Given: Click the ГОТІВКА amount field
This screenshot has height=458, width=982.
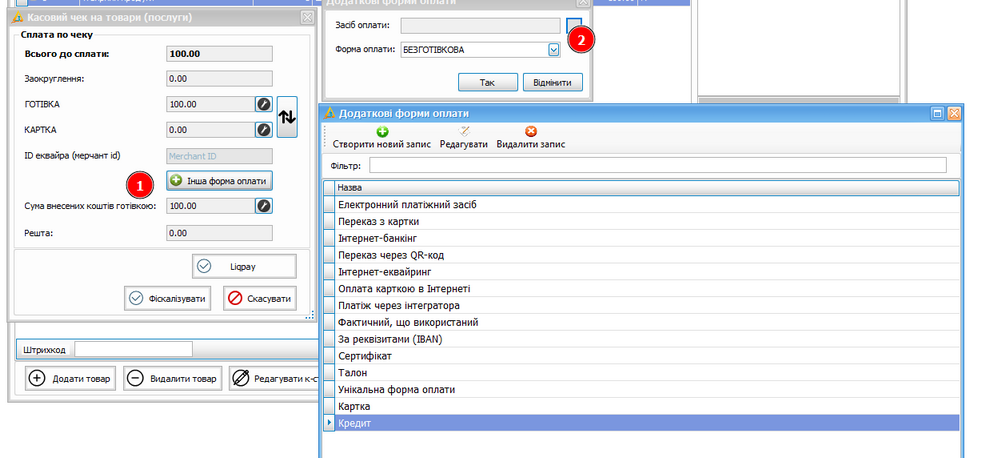Looking at the screenshot, I should 211,104.
